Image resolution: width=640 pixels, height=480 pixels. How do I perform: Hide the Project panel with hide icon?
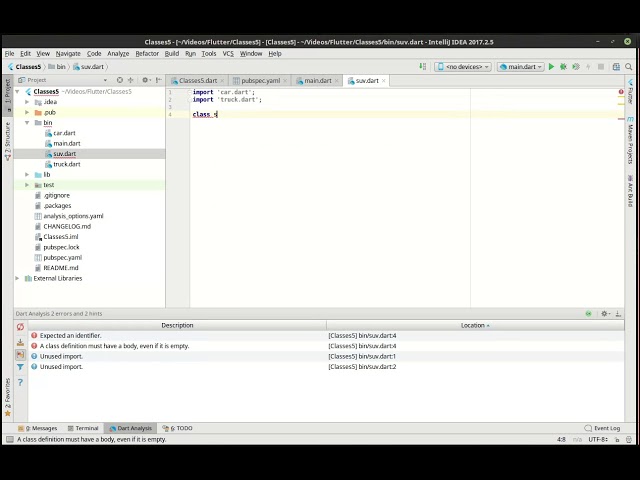(x=159, y=80)
